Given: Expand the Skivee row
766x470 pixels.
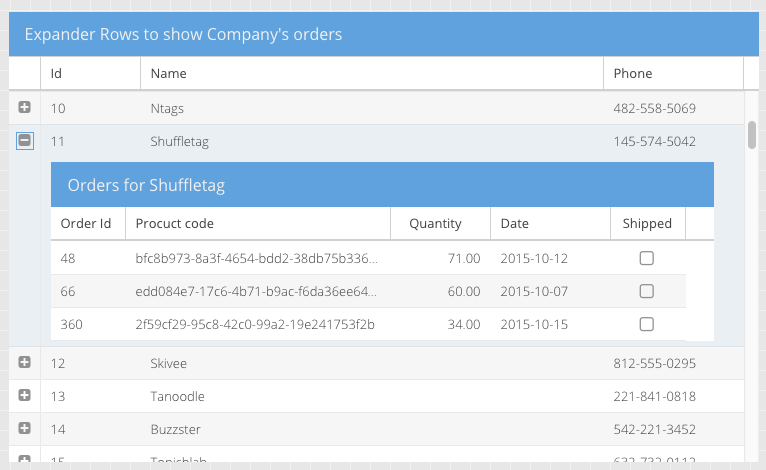Looking at the screenshot, I should click(25, 363).
